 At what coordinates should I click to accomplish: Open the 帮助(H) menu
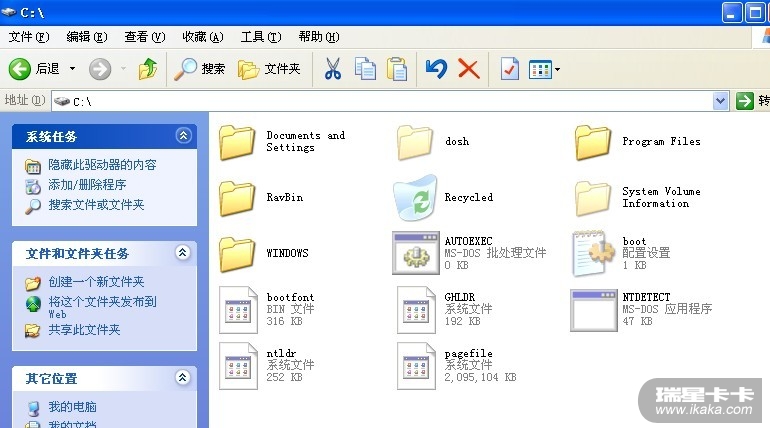coord(318,37)
